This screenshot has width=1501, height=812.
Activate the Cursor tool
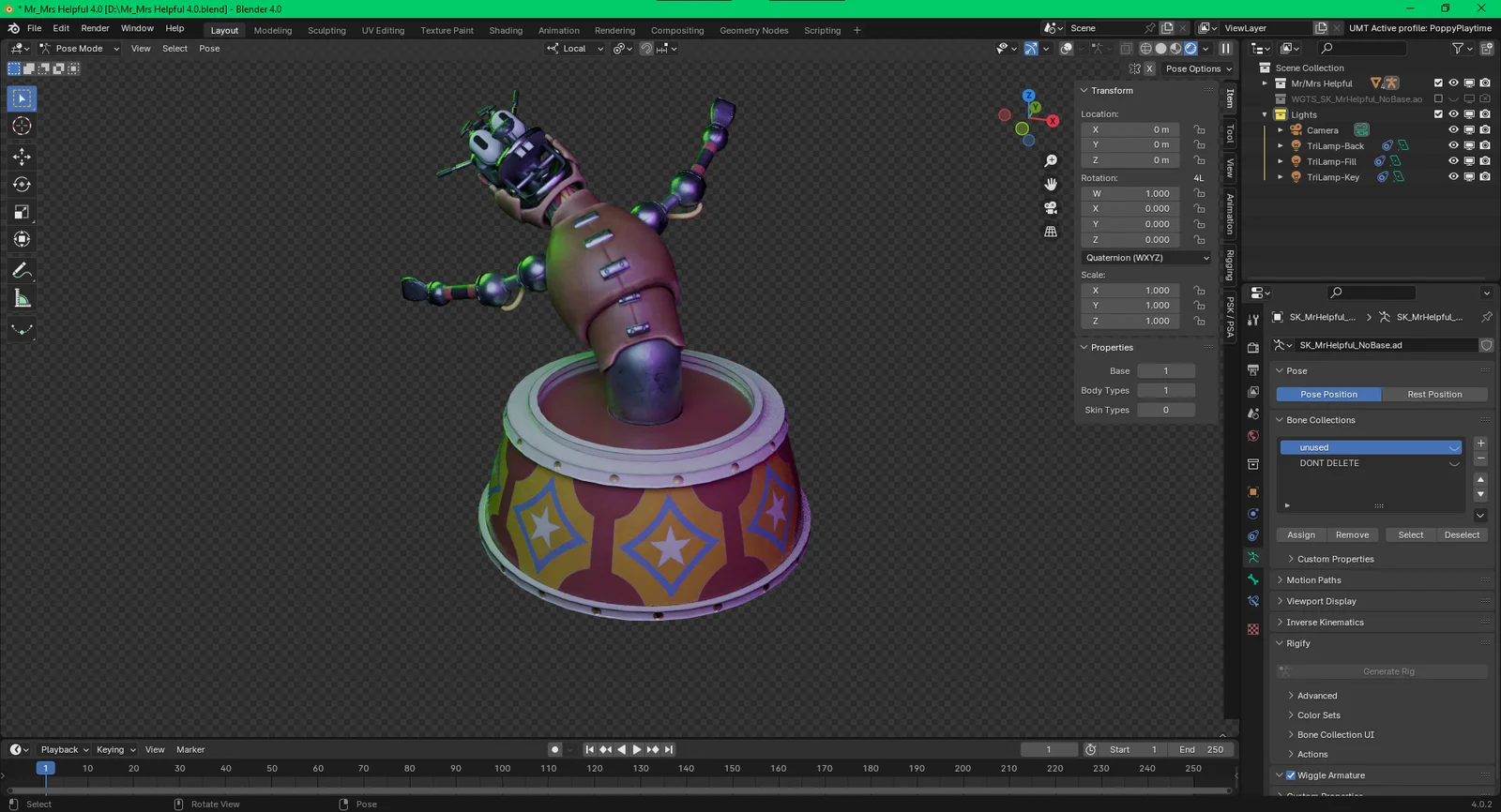point(22,126)
